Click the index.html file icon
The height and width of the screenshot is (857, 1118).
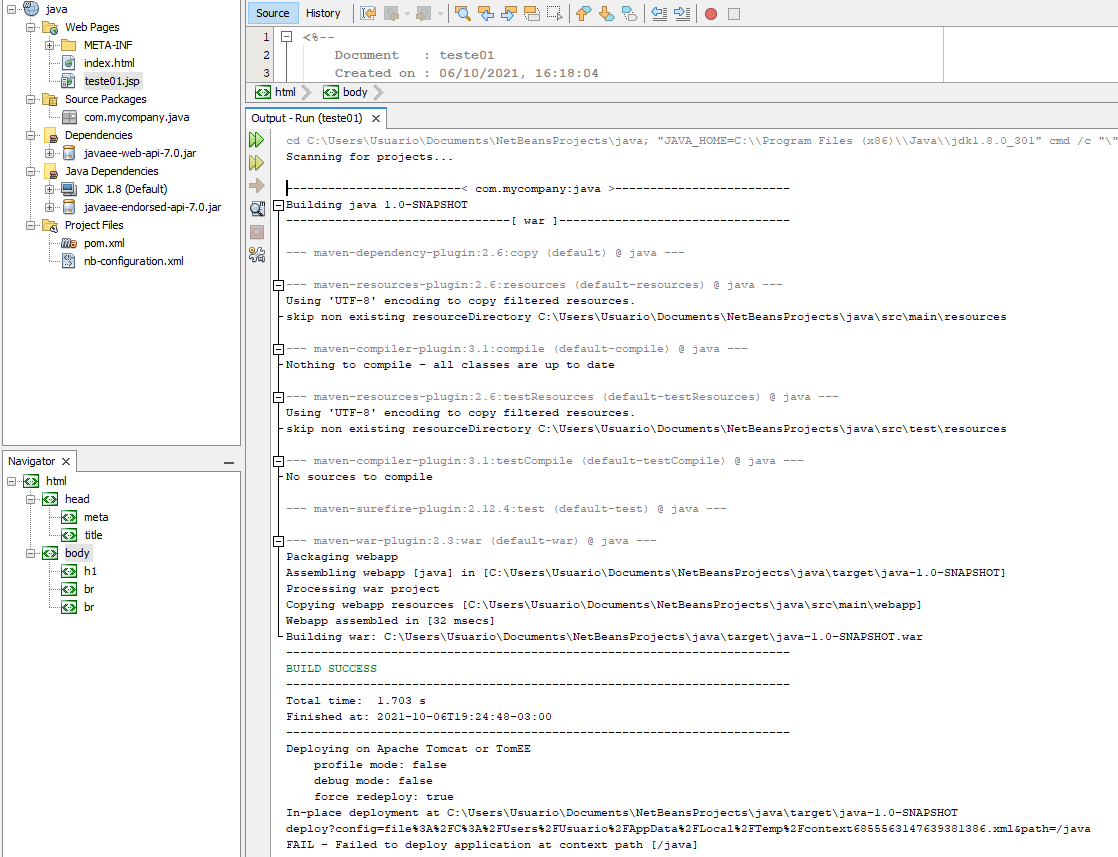pos(68,63)
